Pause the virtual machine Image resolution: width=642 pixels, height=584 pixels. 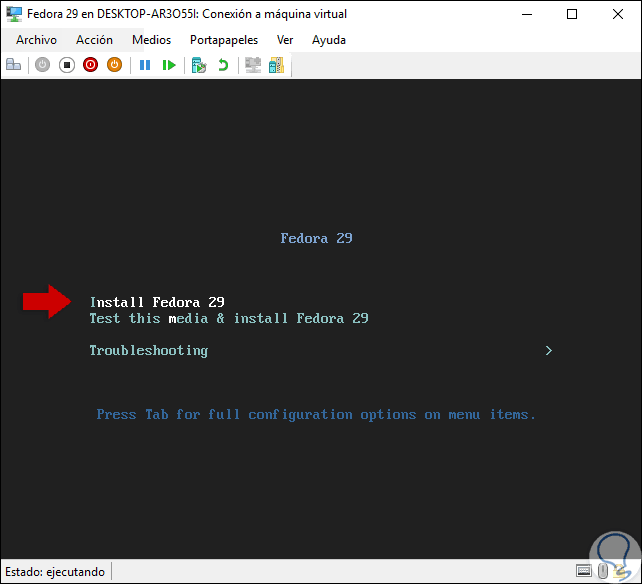pos(145,65)
